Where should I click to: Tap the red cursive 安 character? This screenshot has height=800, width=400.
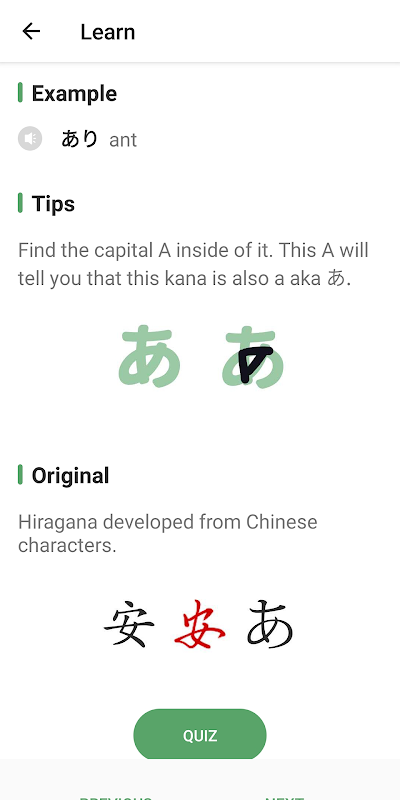click(x=199, y=624)
